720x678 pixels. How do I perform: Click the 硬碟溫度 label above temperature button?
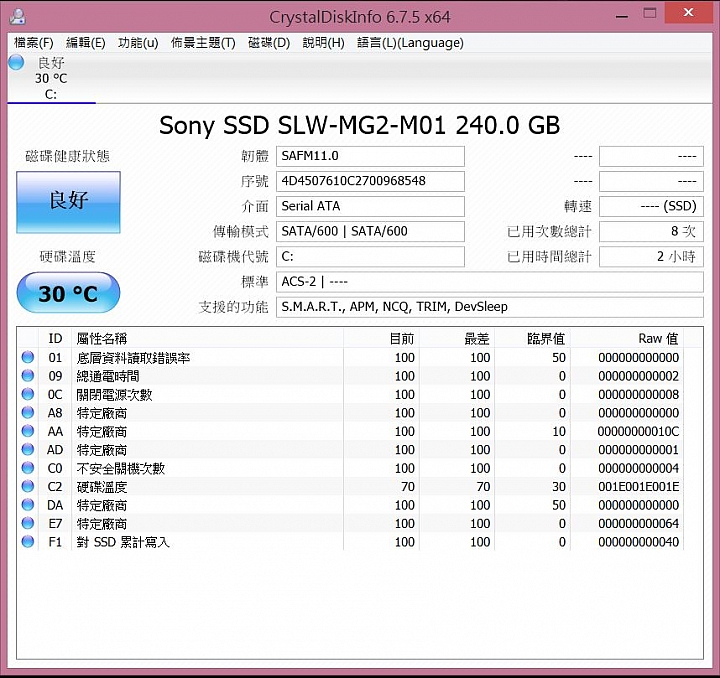tap(68, 257)
